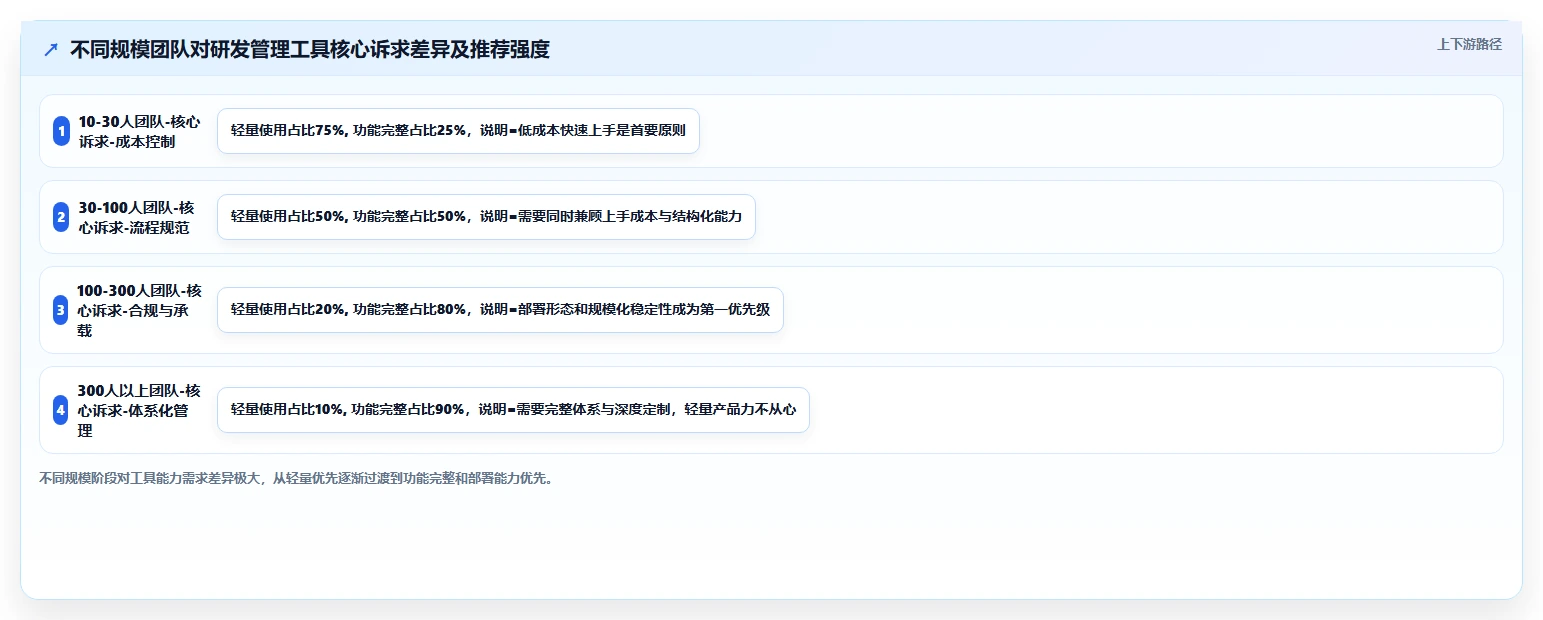The width and height of the screenshot is (1543, 620).
Task: Select the 300人以上团队-核心诉求-体系化管理 label
Action: coord(139,410)
